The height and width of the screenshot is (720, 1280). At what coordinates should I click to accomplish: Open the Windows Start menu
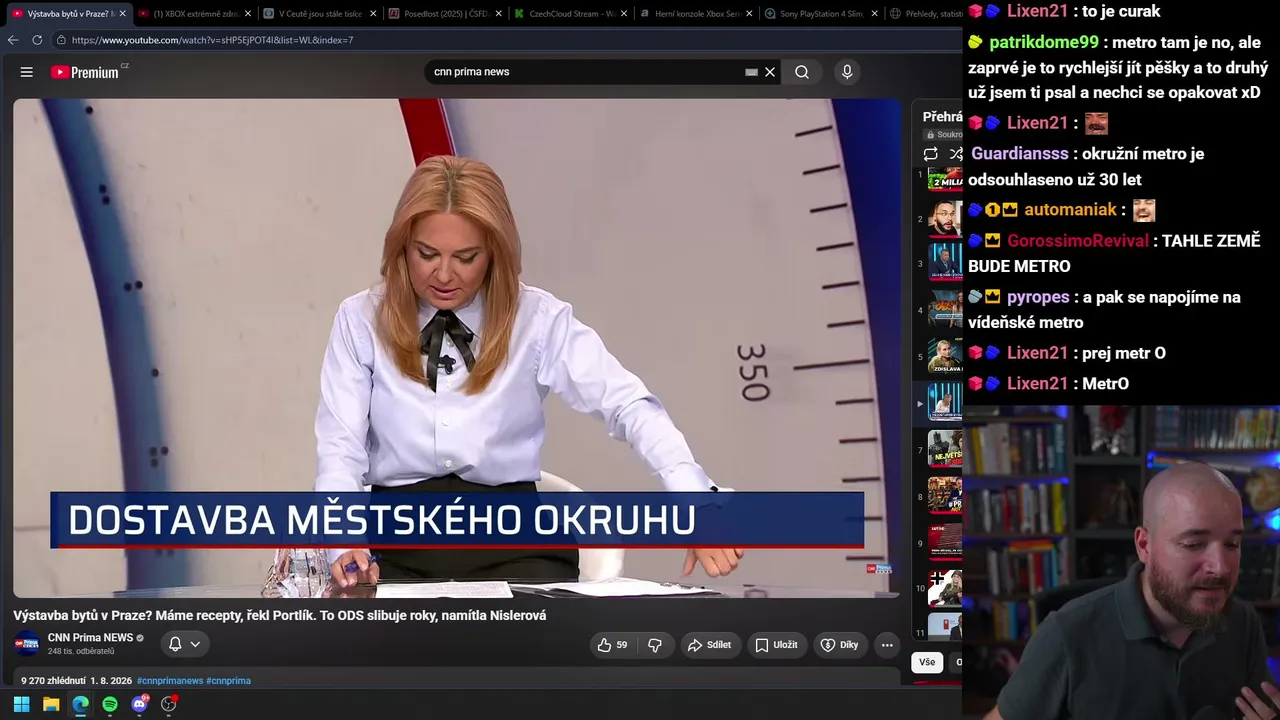[x=21, y=704]
